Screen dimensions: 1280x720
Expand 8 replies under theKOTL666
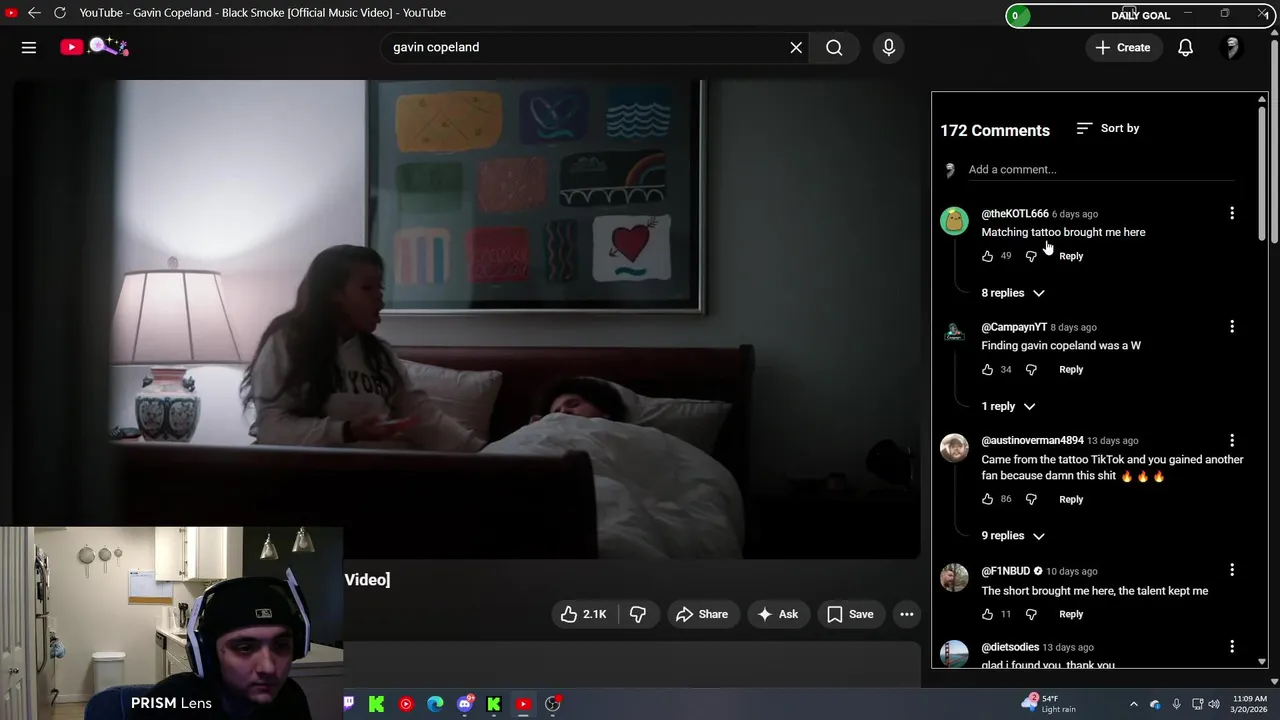coord(1012,293)
